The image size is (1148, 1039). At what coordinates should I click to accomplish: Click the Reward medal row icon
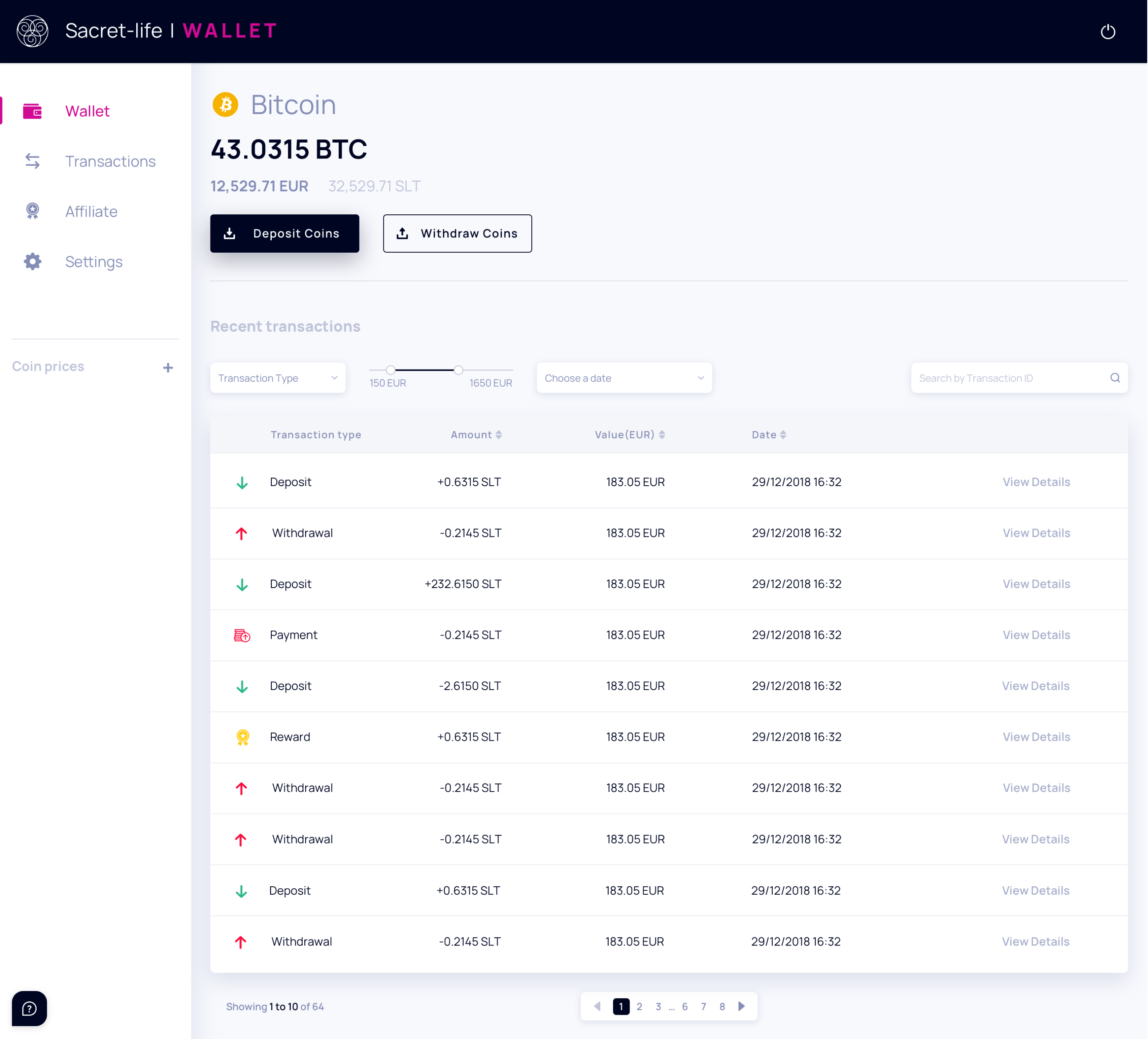[x=243, y=737]
